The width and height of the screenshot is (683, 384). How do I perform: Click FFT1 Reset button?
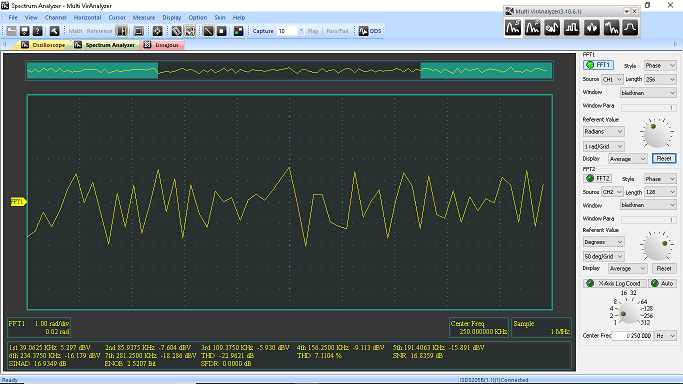coord(664,158)
